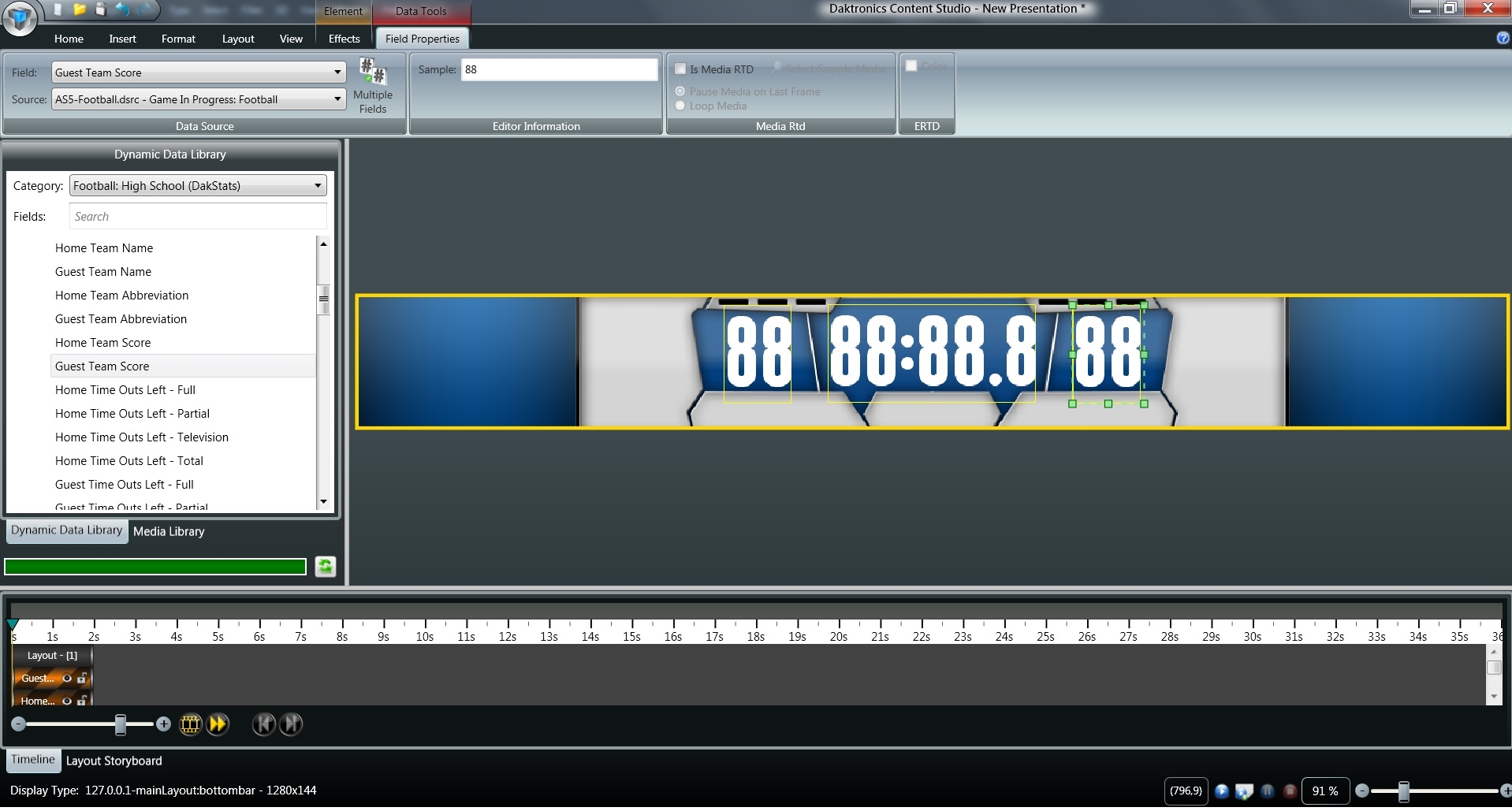Expand the Category dropdown for Football: High School
This screenshot has height=811, width=1512.
(x=318, y=186)
